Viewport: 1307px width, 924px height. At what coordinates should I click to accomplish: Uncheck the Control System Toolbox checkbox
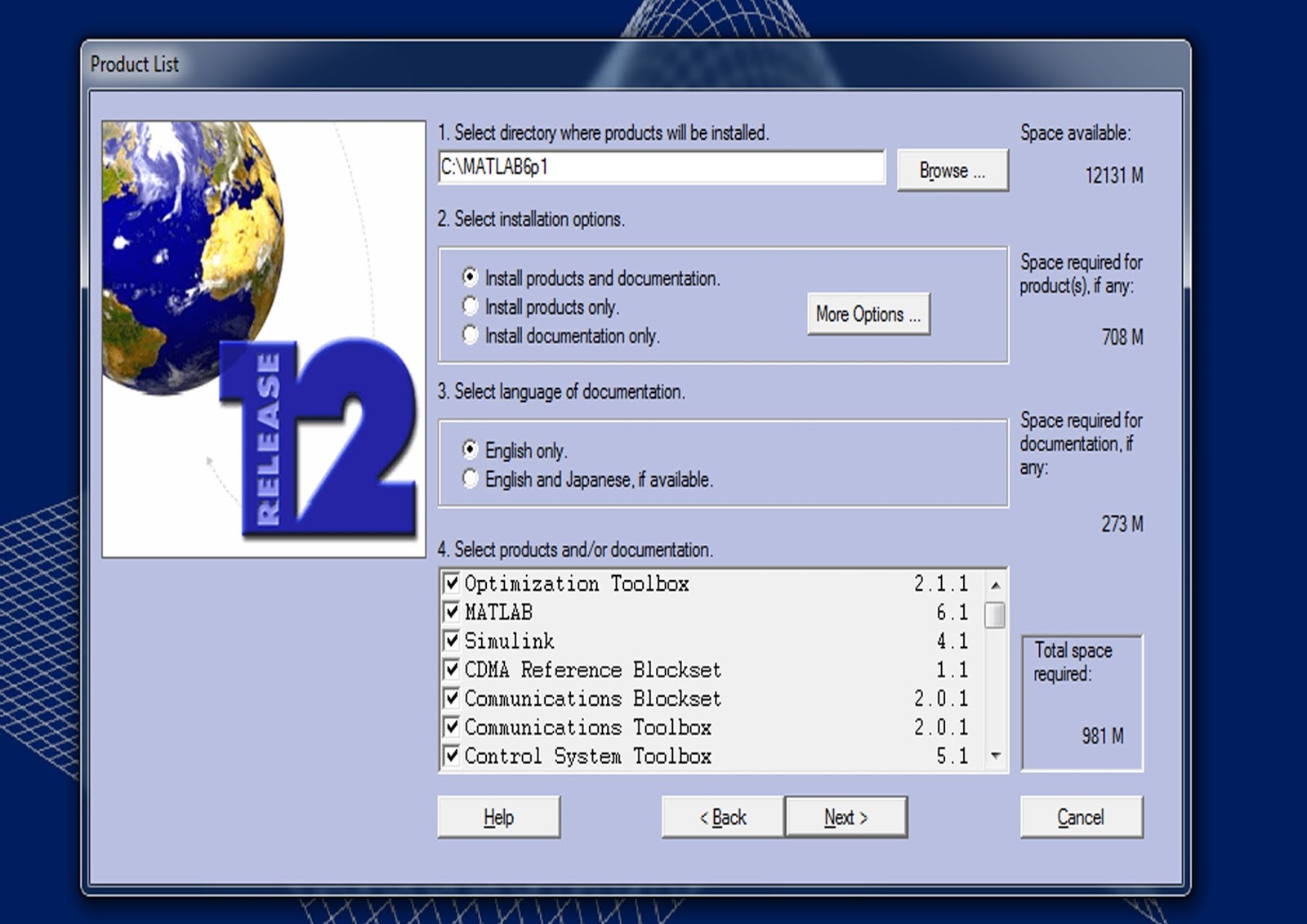pos(451,756)
